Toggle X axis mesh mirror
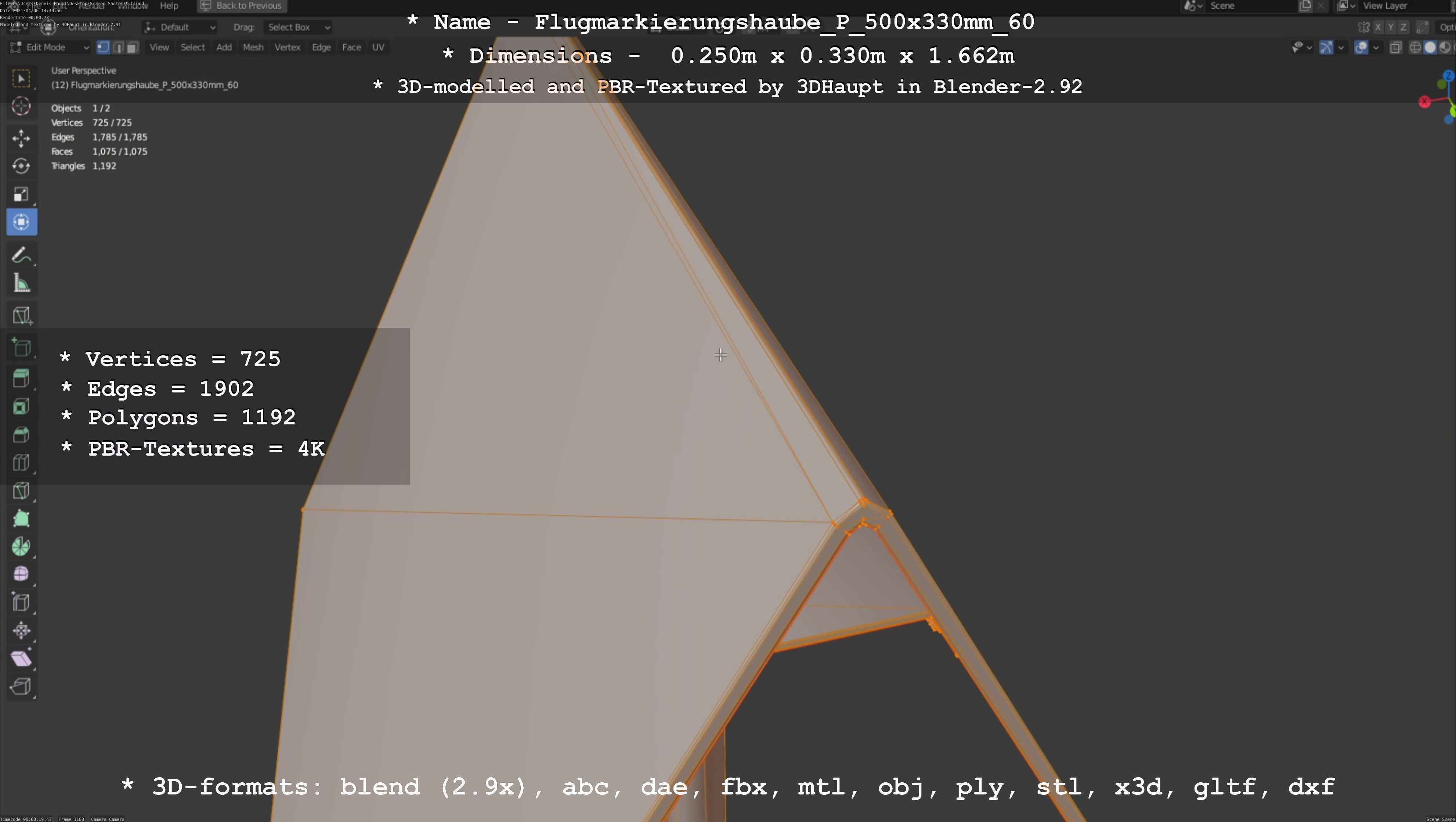This screenshot has width=1456, height=822. pyautogui.click(x=1378, y=27)
